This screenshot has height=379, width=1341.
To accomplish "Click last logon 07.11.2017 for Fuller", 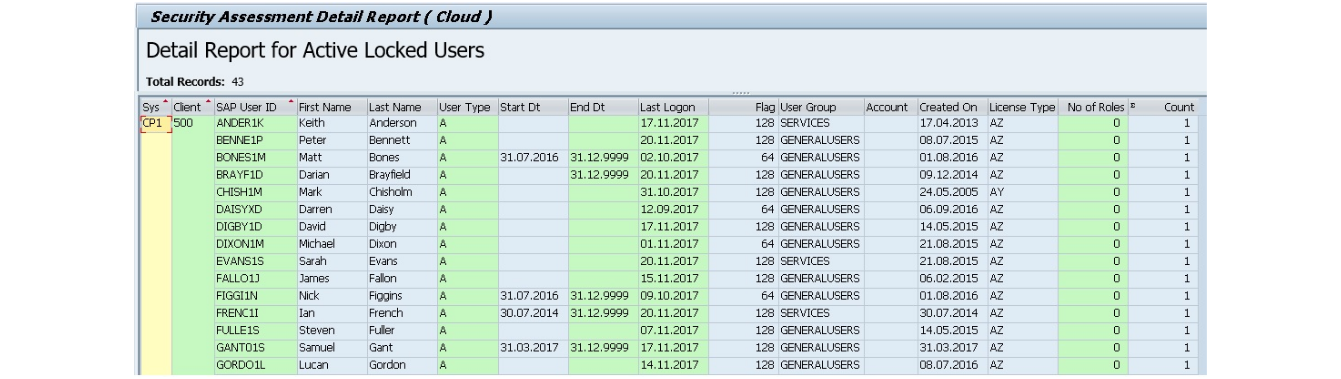I will click(x=673, y=329).
